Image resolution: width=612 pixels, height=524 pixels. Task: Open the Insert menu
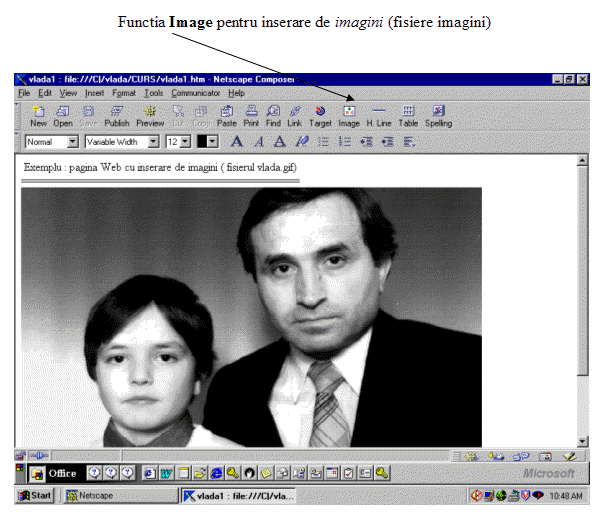click(x=94, y=92)
